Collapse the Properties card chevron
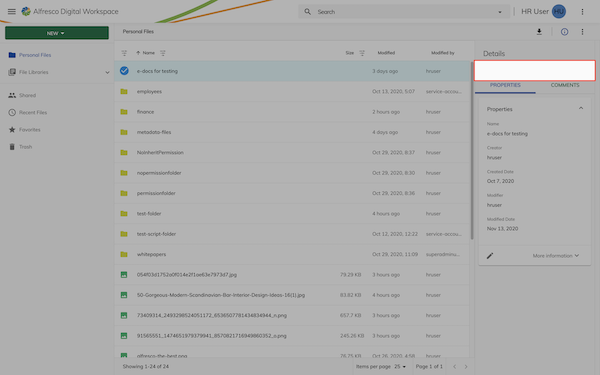 tap(581, 109)
